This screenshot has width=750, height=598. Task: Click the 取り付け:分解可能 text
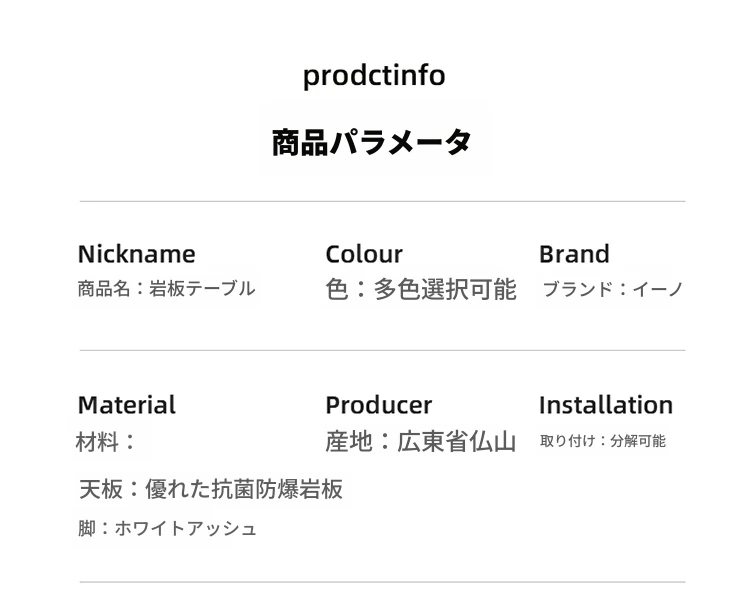pos(602,441)
